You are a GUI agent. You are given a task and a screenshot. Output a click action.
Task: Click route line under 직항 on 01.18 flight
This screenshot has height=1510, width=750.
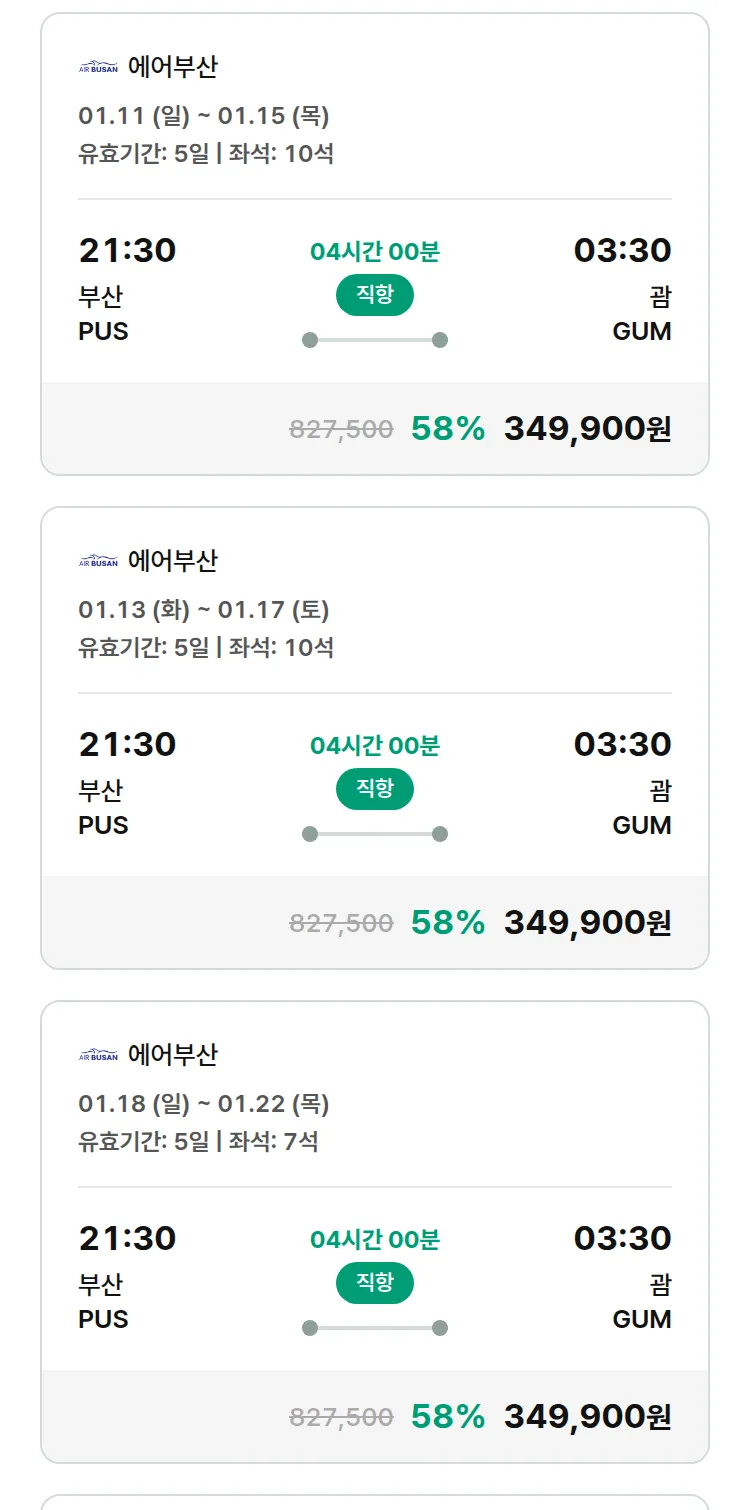(374, 1328)
